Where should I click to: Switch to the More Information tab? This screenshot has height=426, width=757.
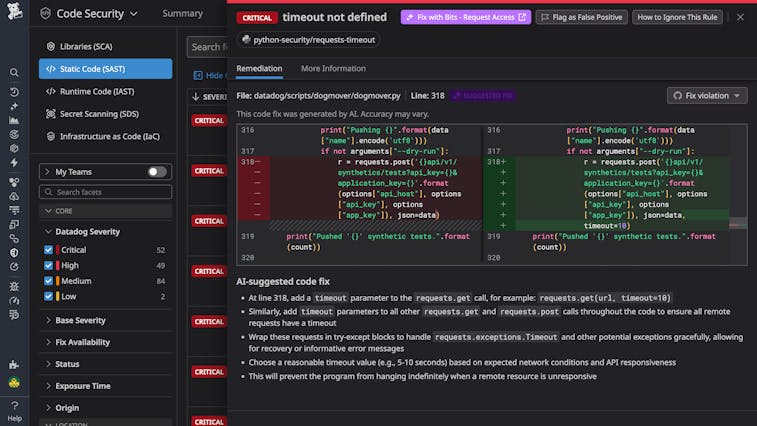(333, 69)
